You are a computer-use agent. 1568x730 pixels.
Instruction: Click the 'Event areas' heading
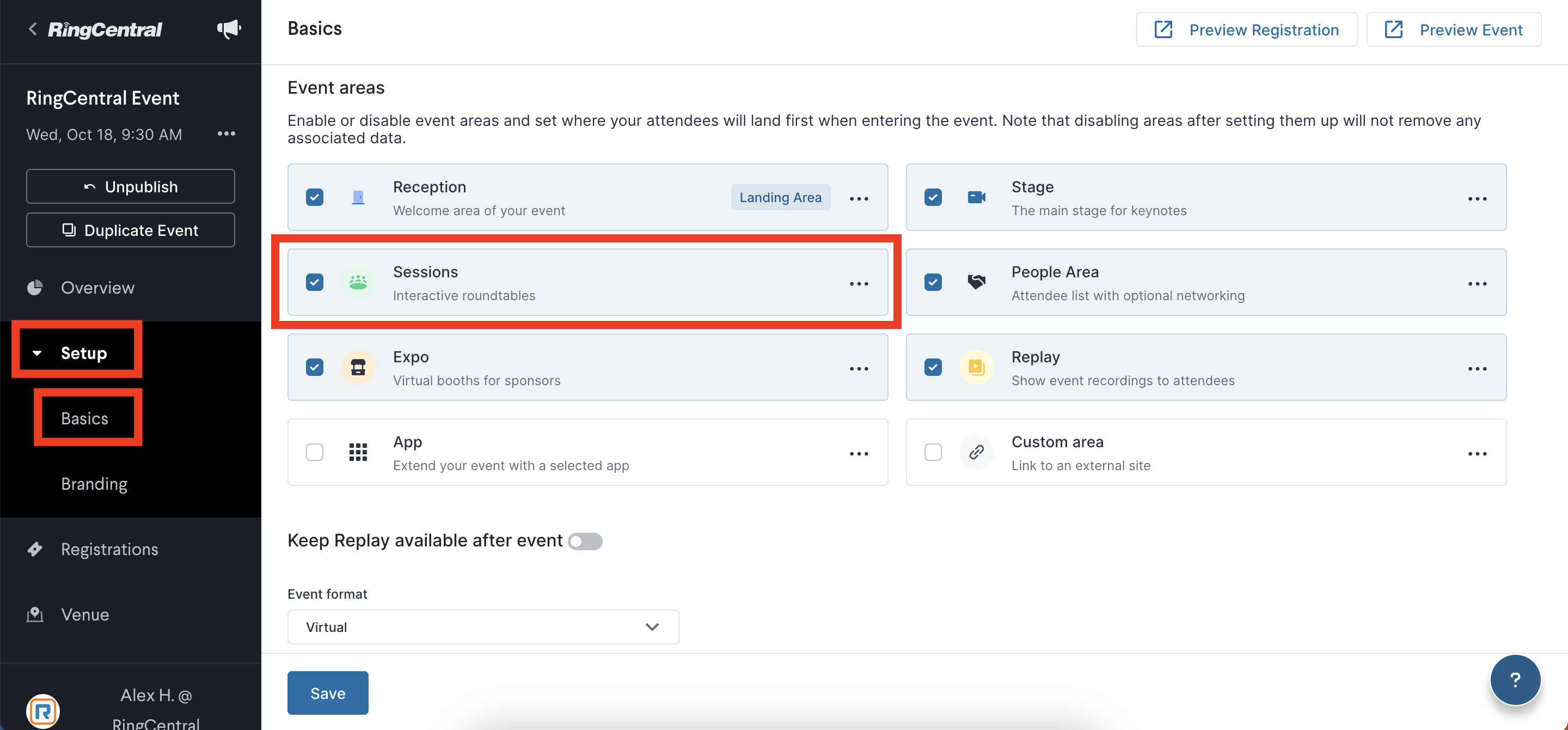[x=336, y=88]
